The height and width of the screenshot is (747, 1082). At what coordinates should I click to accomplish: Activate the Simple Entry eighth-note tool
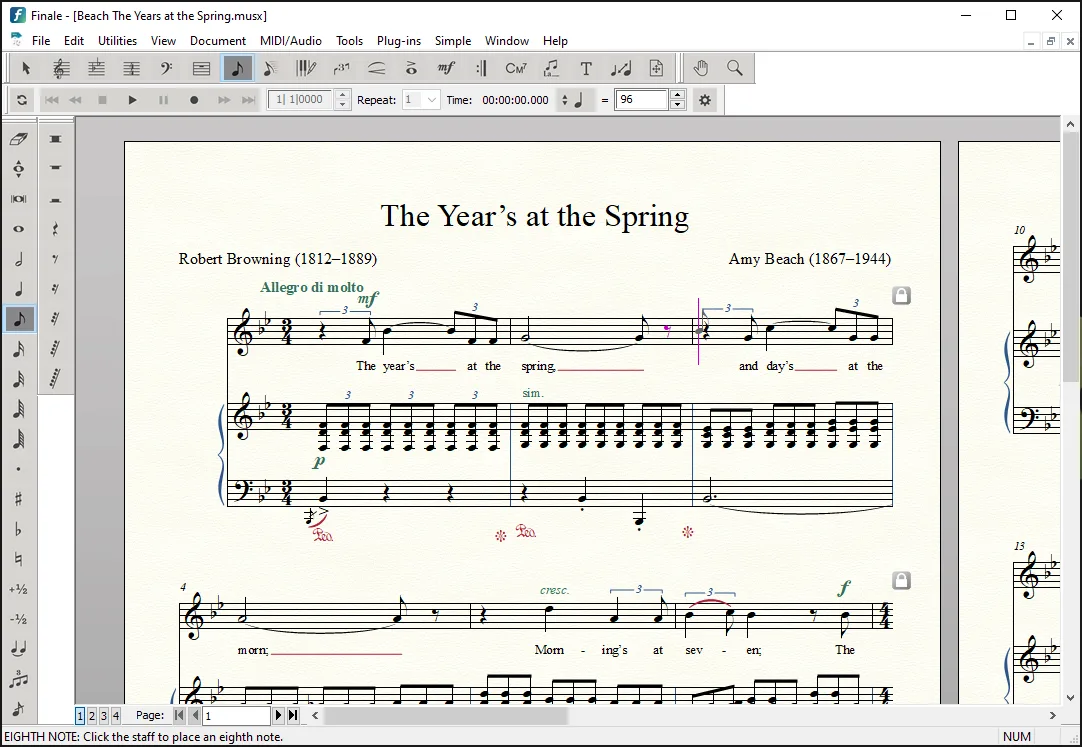point(238,68)
